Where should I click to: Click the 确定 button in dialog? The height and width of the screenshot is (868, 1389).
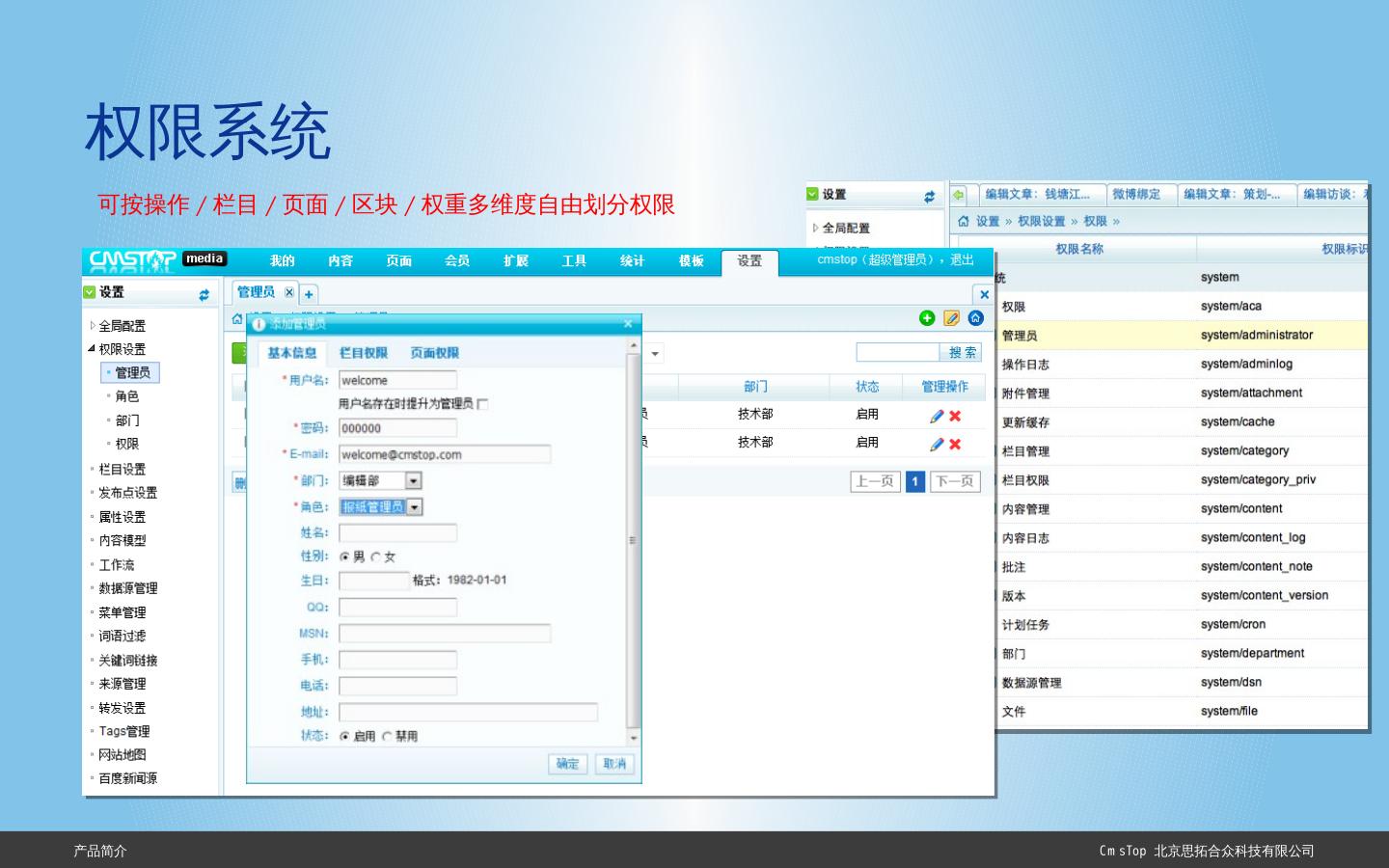click(566, 764)
